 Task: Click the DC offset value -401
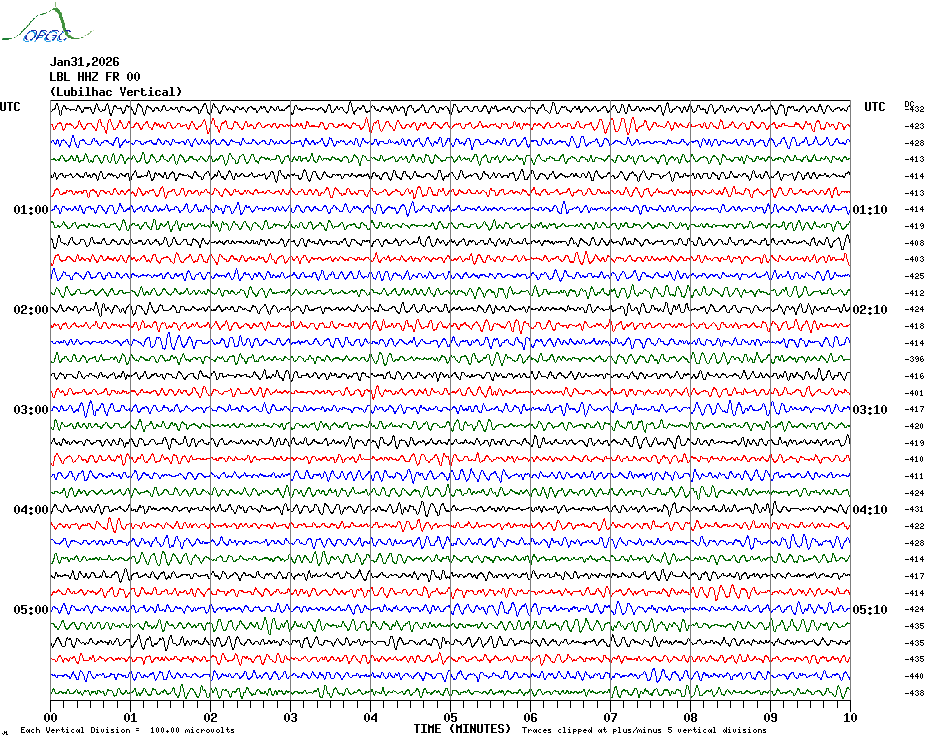click(x=915, y=393)
